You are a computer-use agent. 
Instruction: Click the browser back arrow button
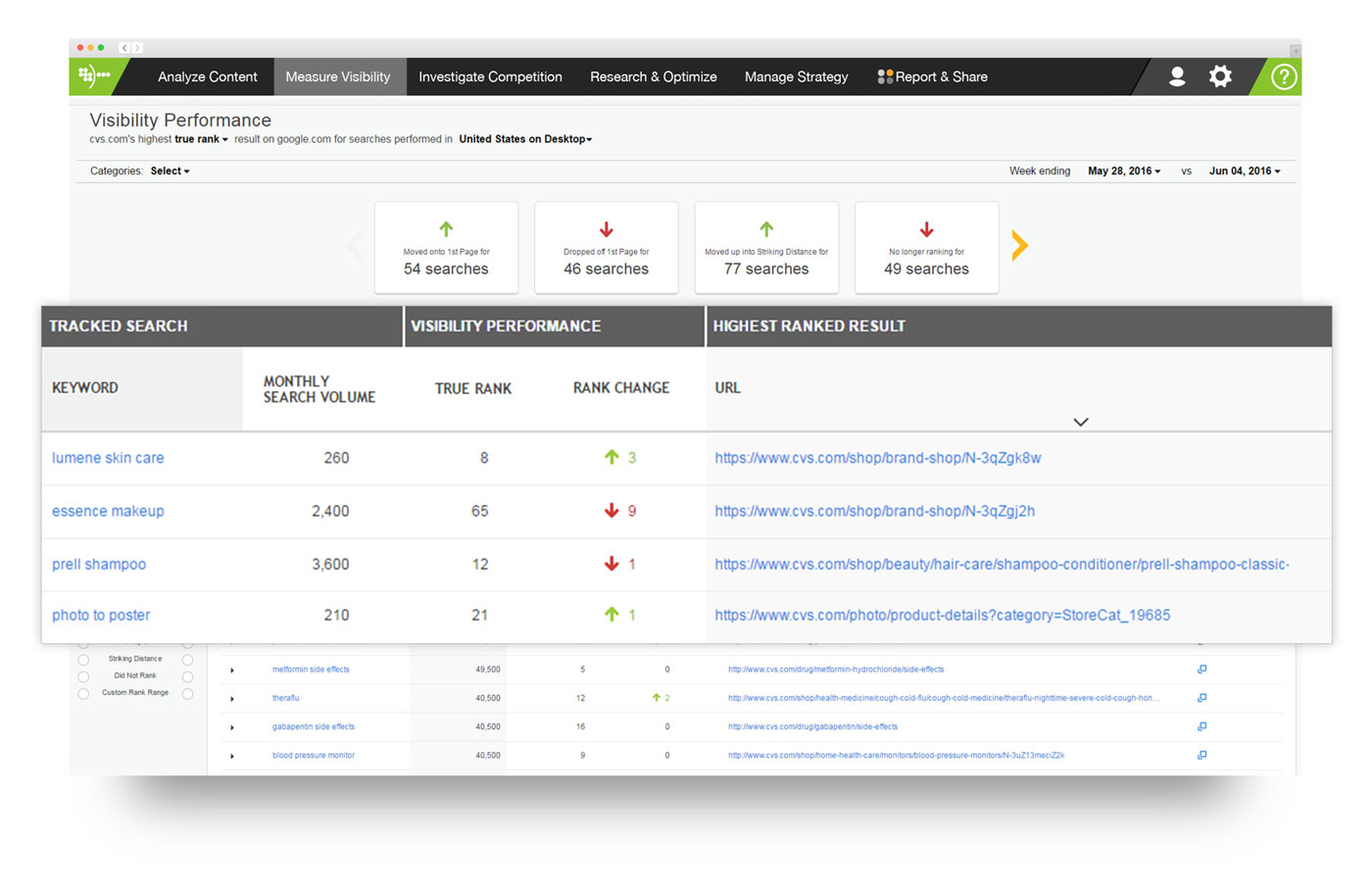pyautogui.click(x=124, y=47)
